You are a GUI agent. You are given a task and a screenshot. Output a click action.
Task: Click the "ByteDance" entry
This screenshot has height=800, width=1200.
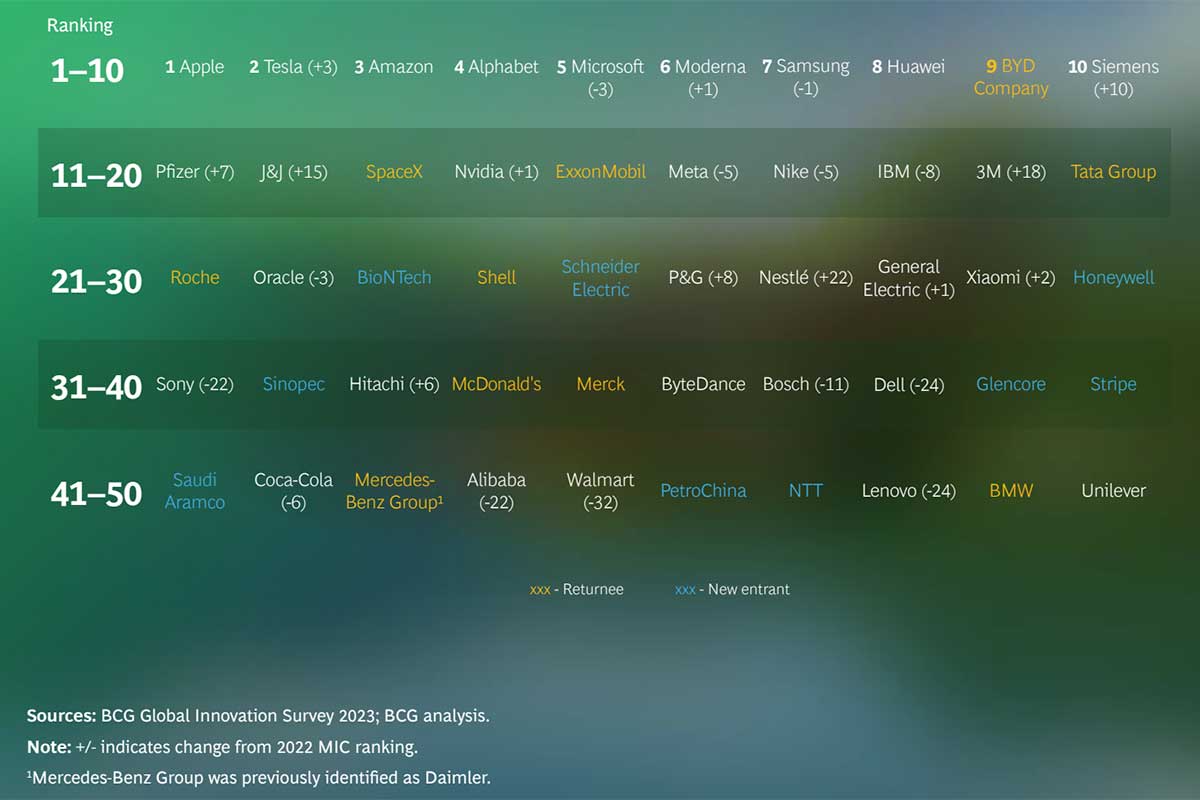pos(703,384)
